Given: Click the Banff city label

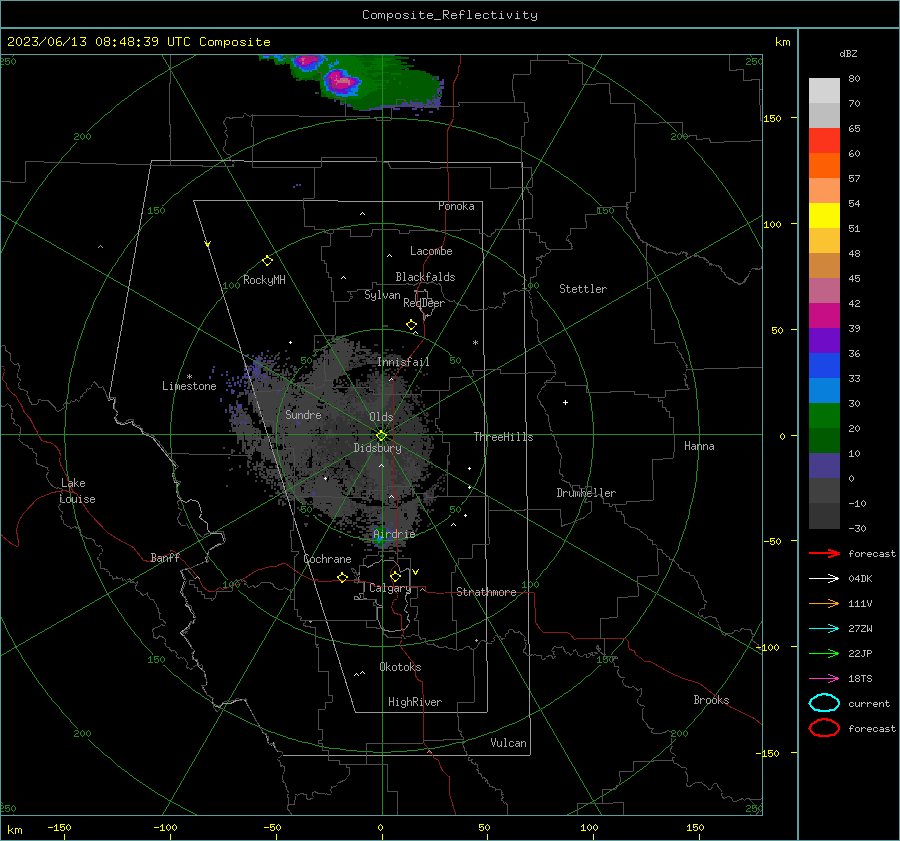Looking at the screenshot, I should [165, 557].
